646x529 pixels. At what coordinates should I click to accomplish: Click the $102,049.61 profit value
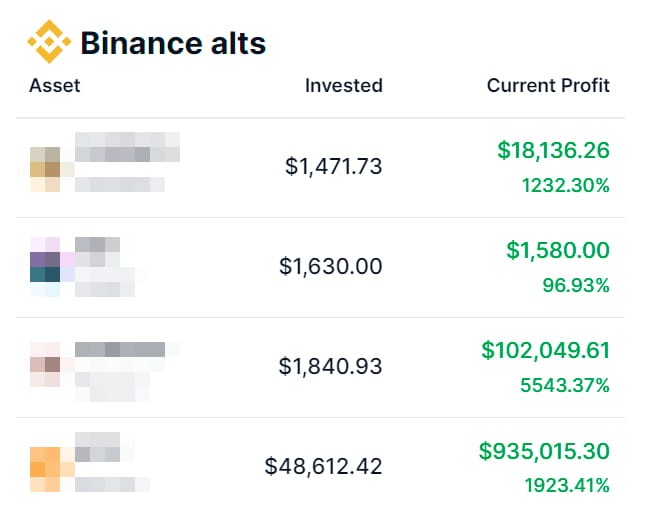[x=545, y=350]
